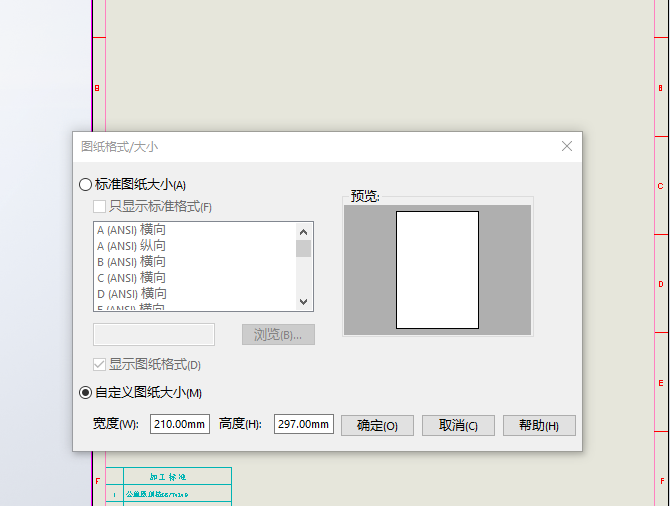Click the sheet format file path field
This screenshot has width=670, height=506.
(154, 334)
